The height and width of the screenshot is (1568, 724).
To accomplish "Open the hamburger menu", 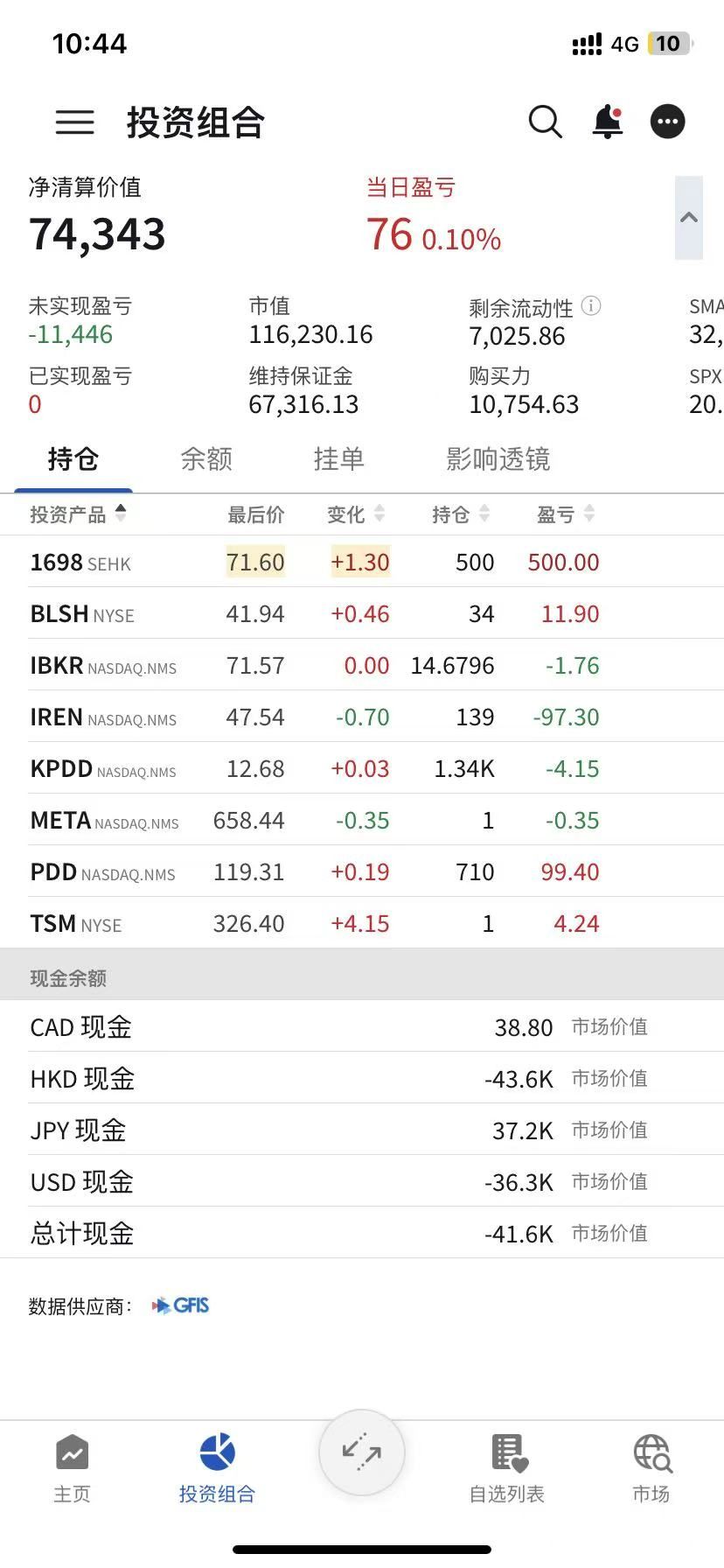I will (75, 122).
